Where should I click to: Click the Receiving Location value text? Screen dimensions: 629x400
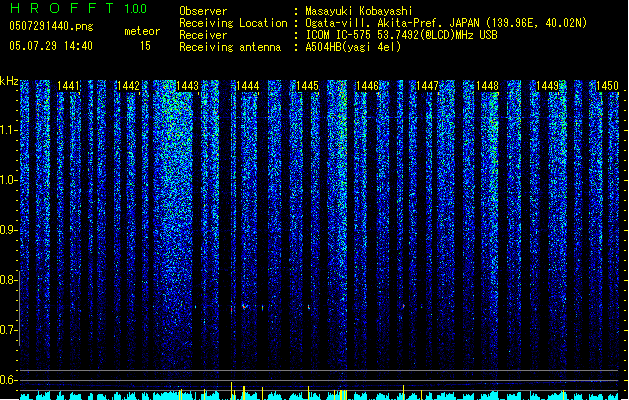pos(446,23)
